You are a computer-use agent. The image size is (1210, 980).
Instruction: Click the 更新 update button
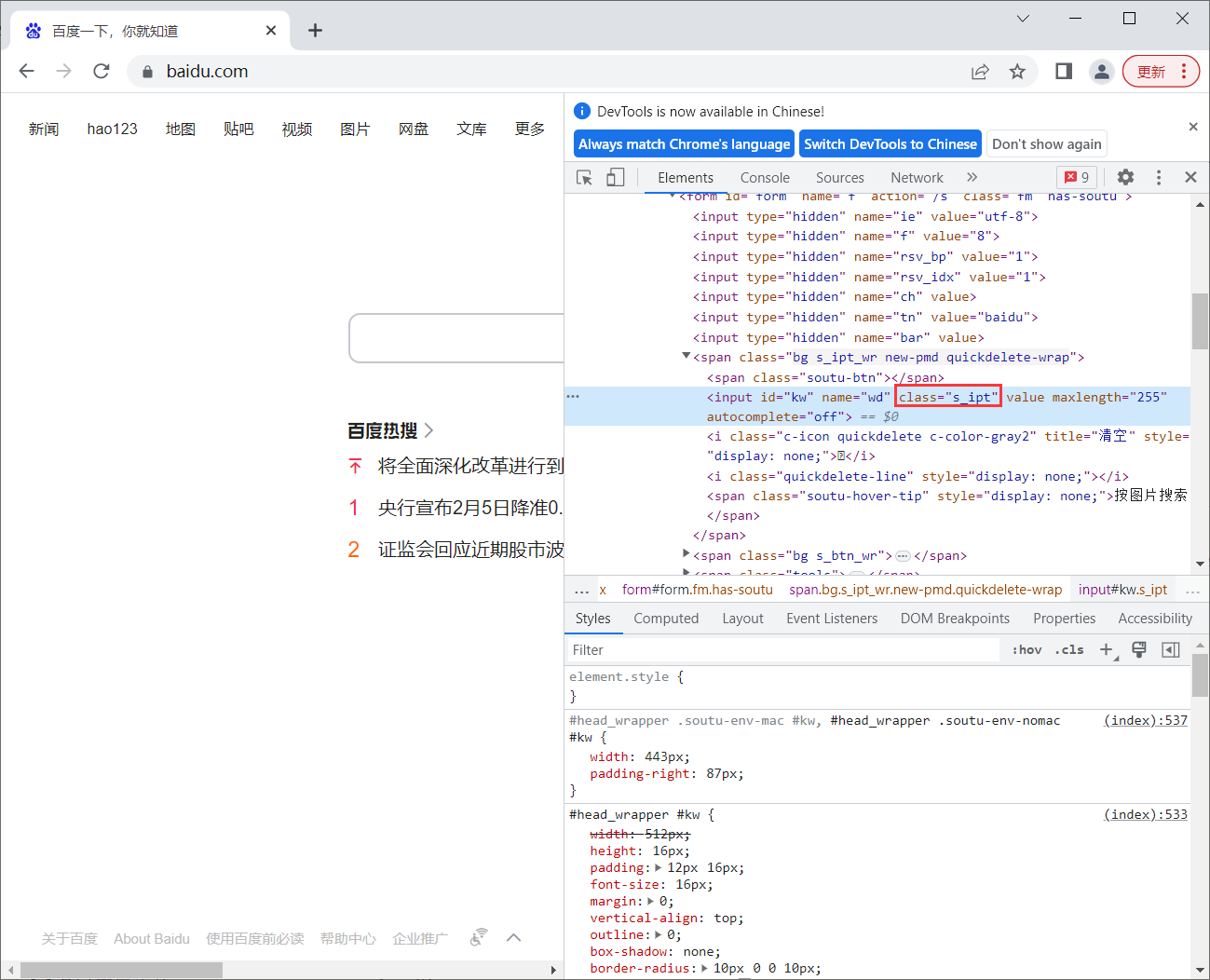pyautogui.click(x=1160, y=72)
